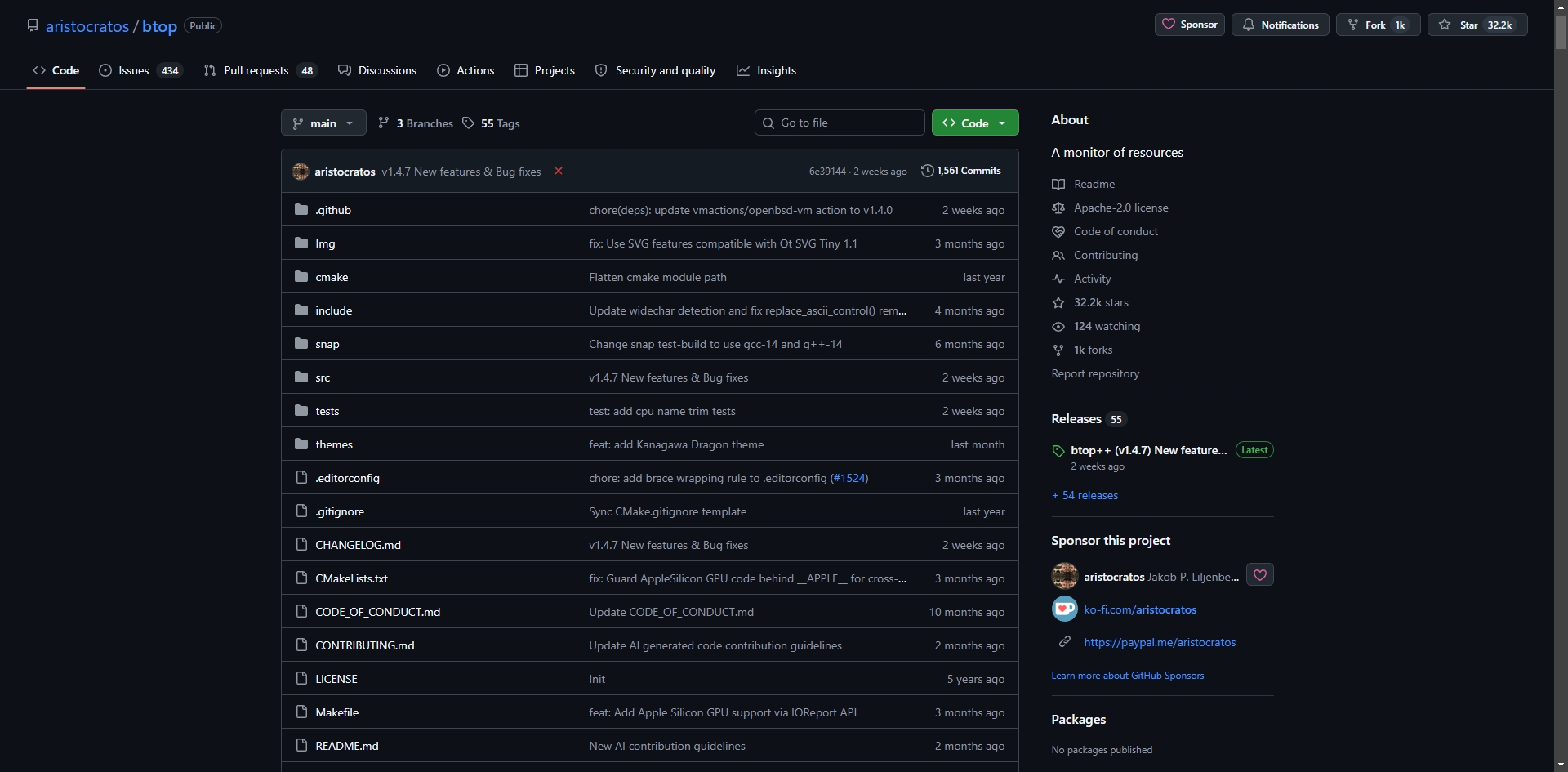Click the file icon for README.md
The image size is (1568, 772).
point(301,746)
